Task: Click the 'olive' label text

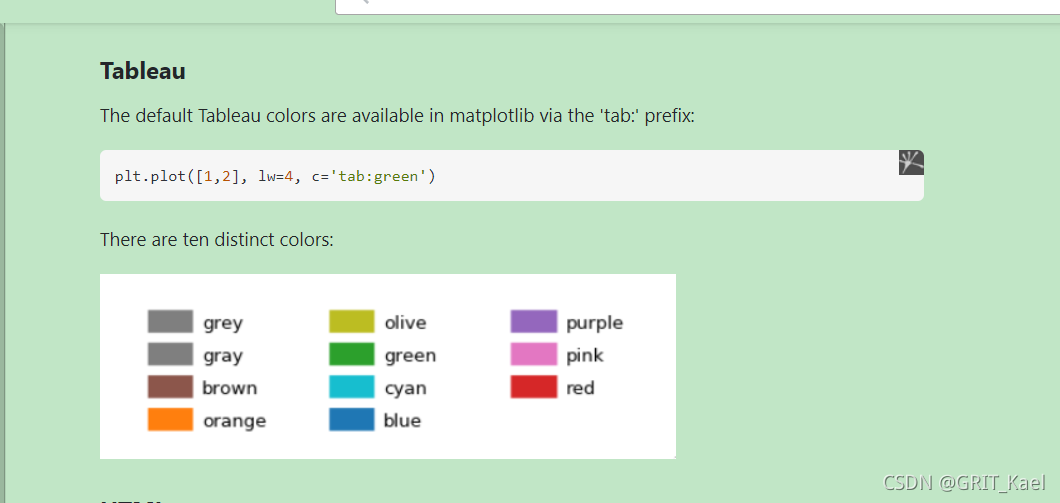Action: tap(406, 322)
